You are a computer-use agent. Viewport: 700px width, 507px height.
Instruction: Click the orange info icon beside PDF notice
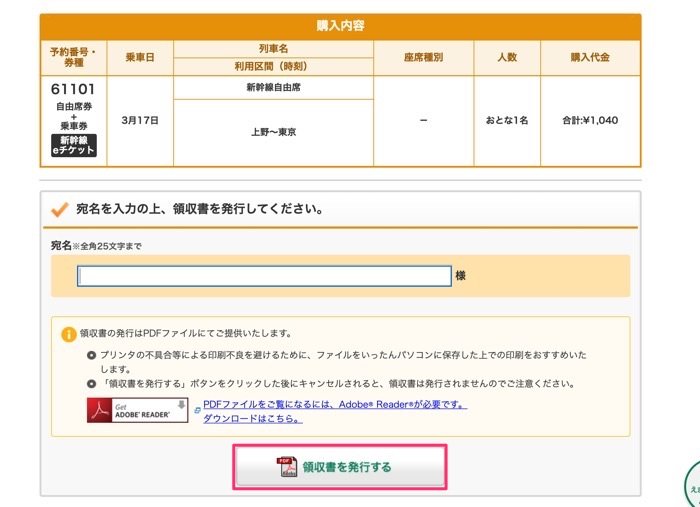[69, 334]
